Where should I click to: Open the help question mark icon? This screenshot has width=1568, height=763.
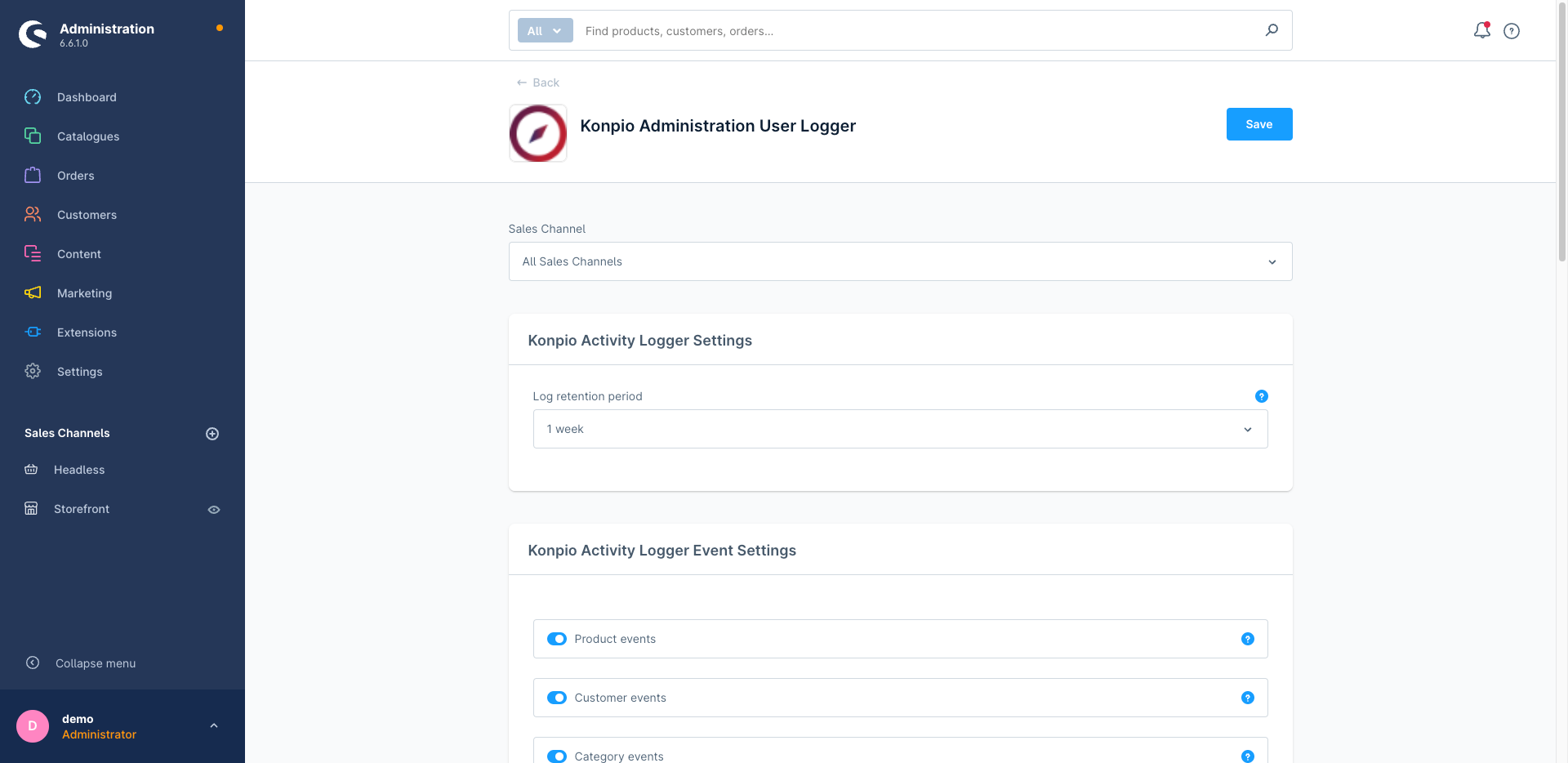pos(1512,31)
